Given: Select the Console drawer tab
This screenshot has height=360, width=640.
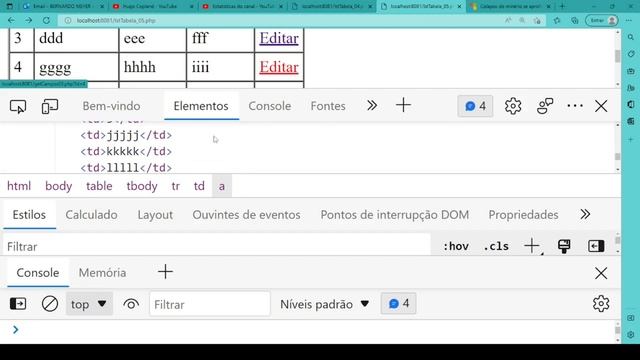Looking at the screenshot, I should [38, 273].
